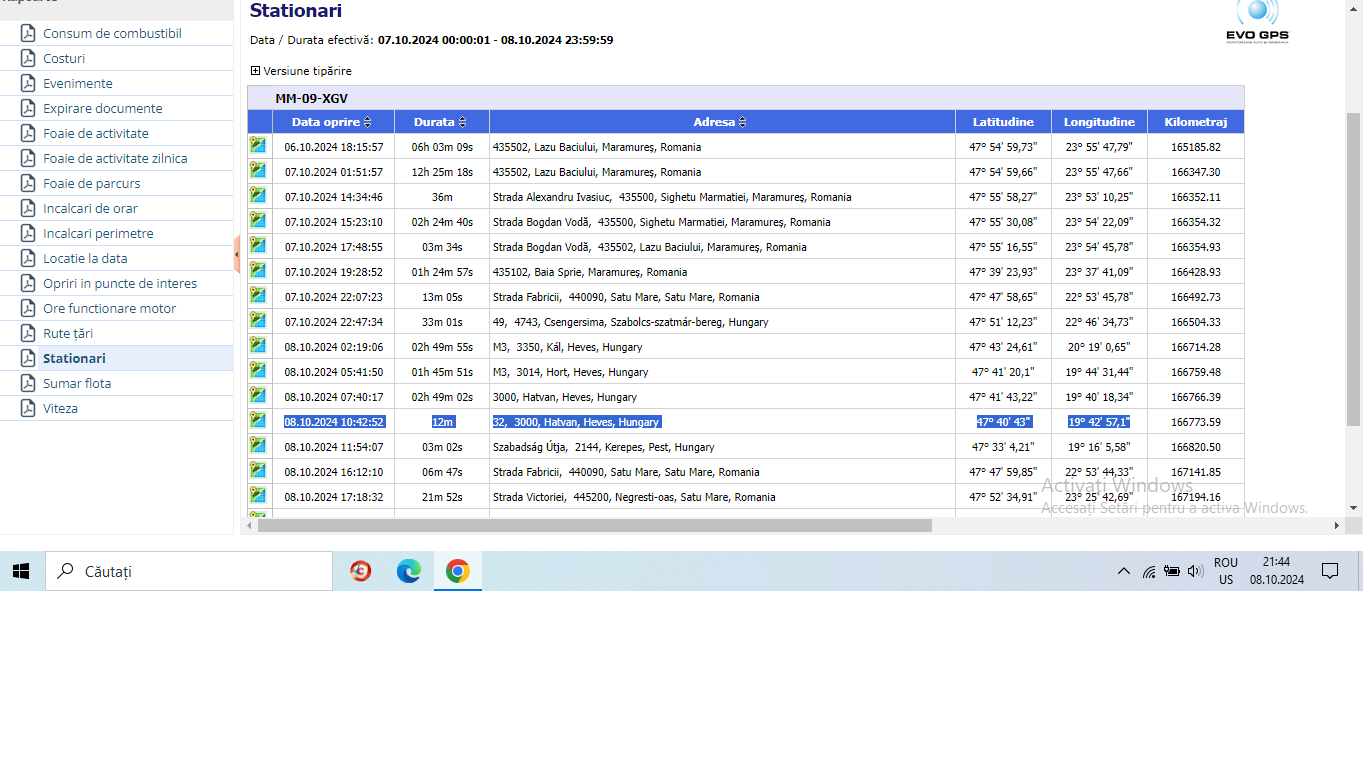This screenshot has width=1366, height=768.
Task: Select duration 12h 25m 18s cell
Action: click(442, 172)
